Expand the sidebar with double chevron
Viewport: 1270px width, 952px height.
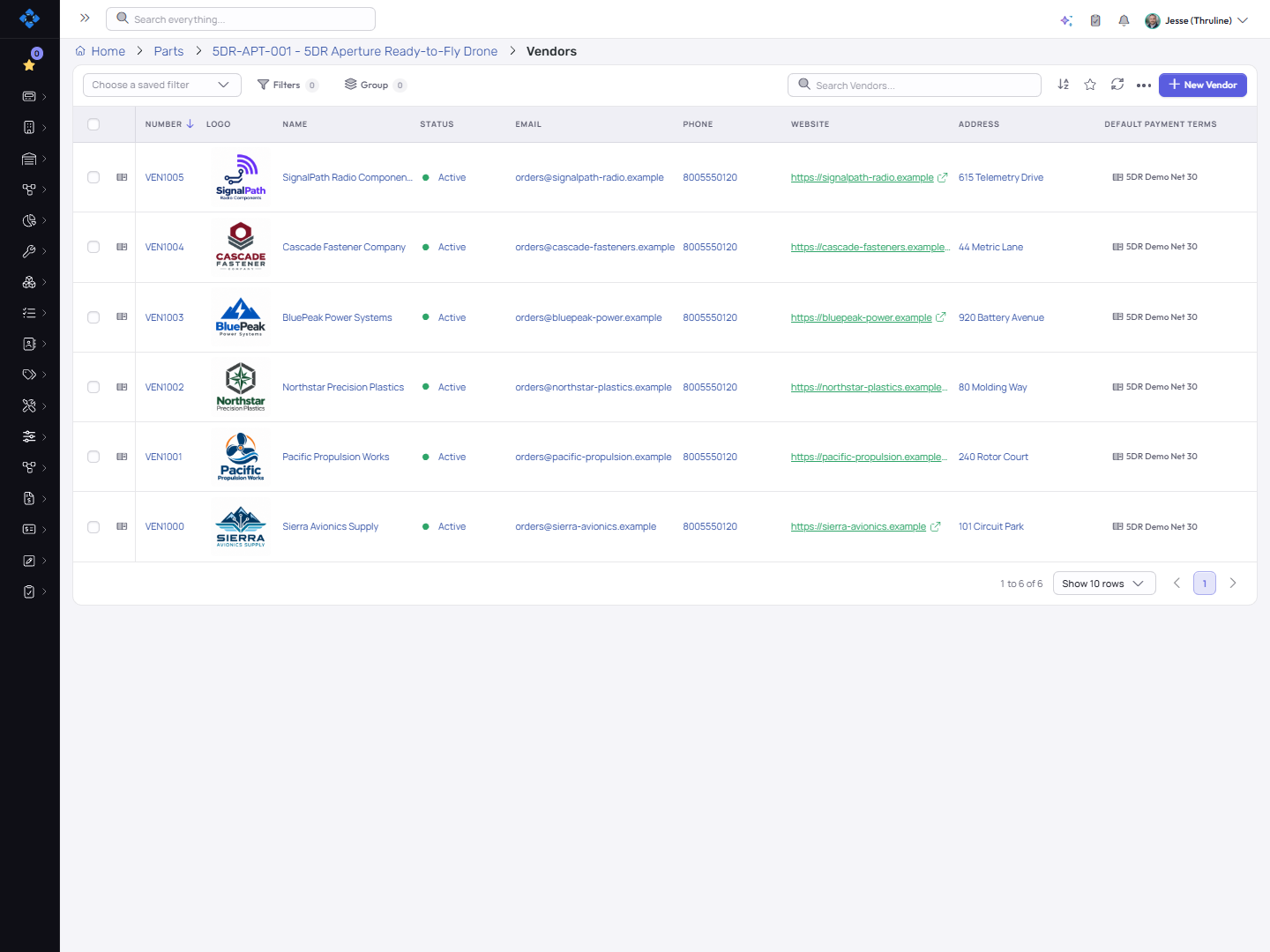click(x=85, y=18)
